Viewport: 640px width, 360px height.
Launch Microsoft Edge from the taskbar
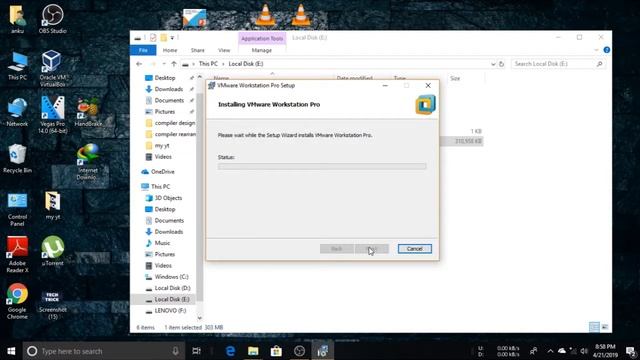[x=230, y=351]
